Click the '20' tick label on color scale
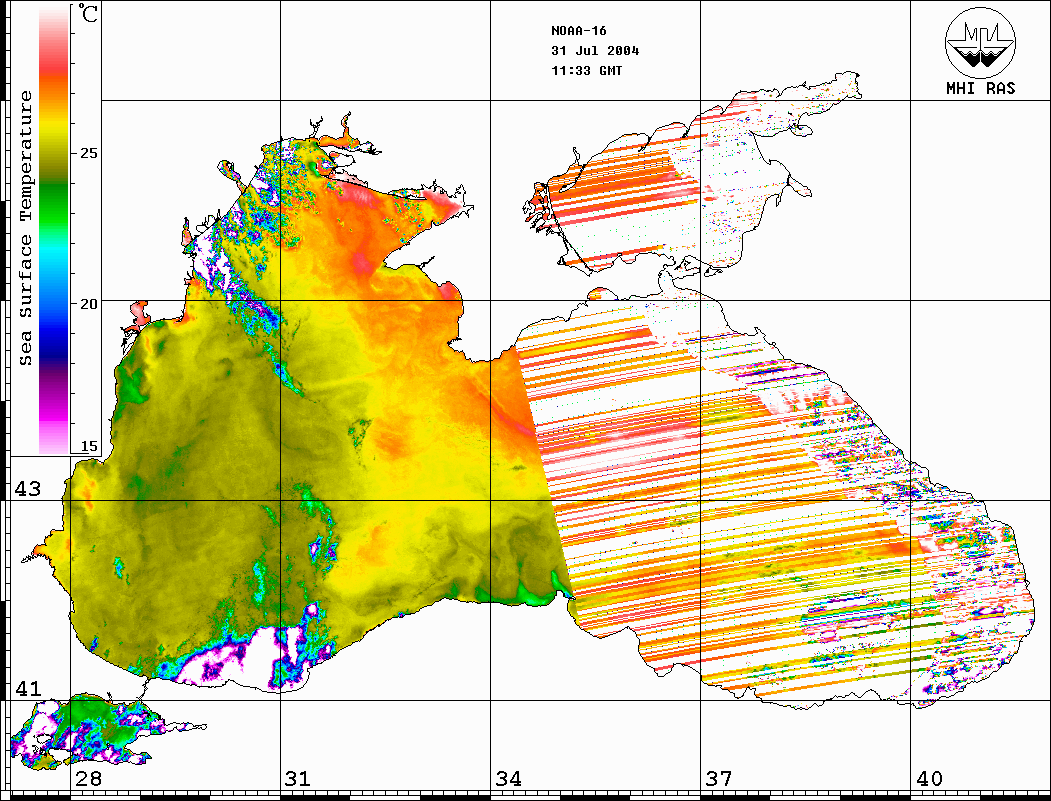This screenshot has width=1051, height=801. 89,304
